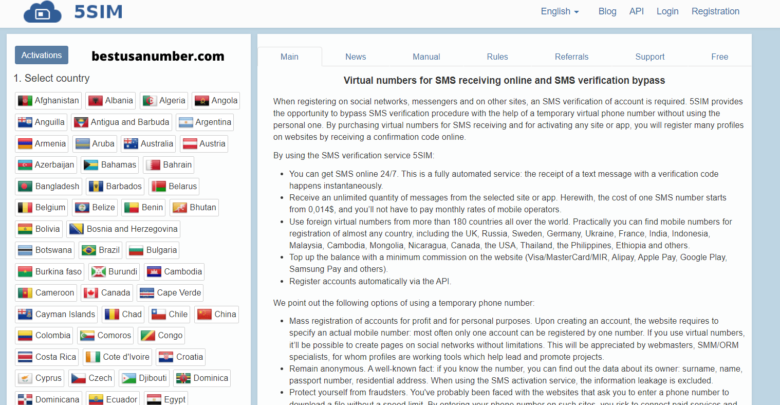Click the Belarus flag icon

159,186
